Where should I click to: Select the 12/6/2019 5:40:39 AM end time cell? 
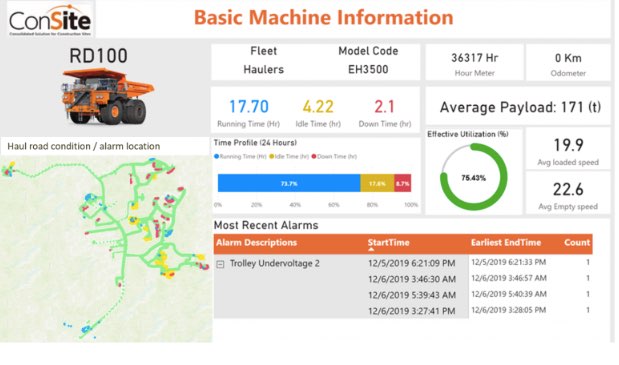(509, 294)
